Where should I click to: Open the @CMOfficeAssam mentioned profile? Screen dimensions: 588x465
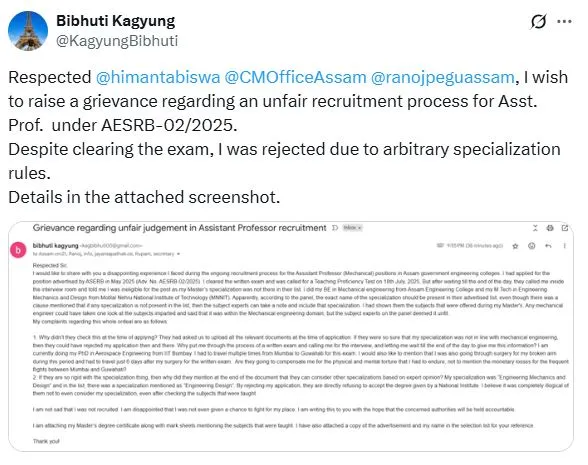point(295,77)
